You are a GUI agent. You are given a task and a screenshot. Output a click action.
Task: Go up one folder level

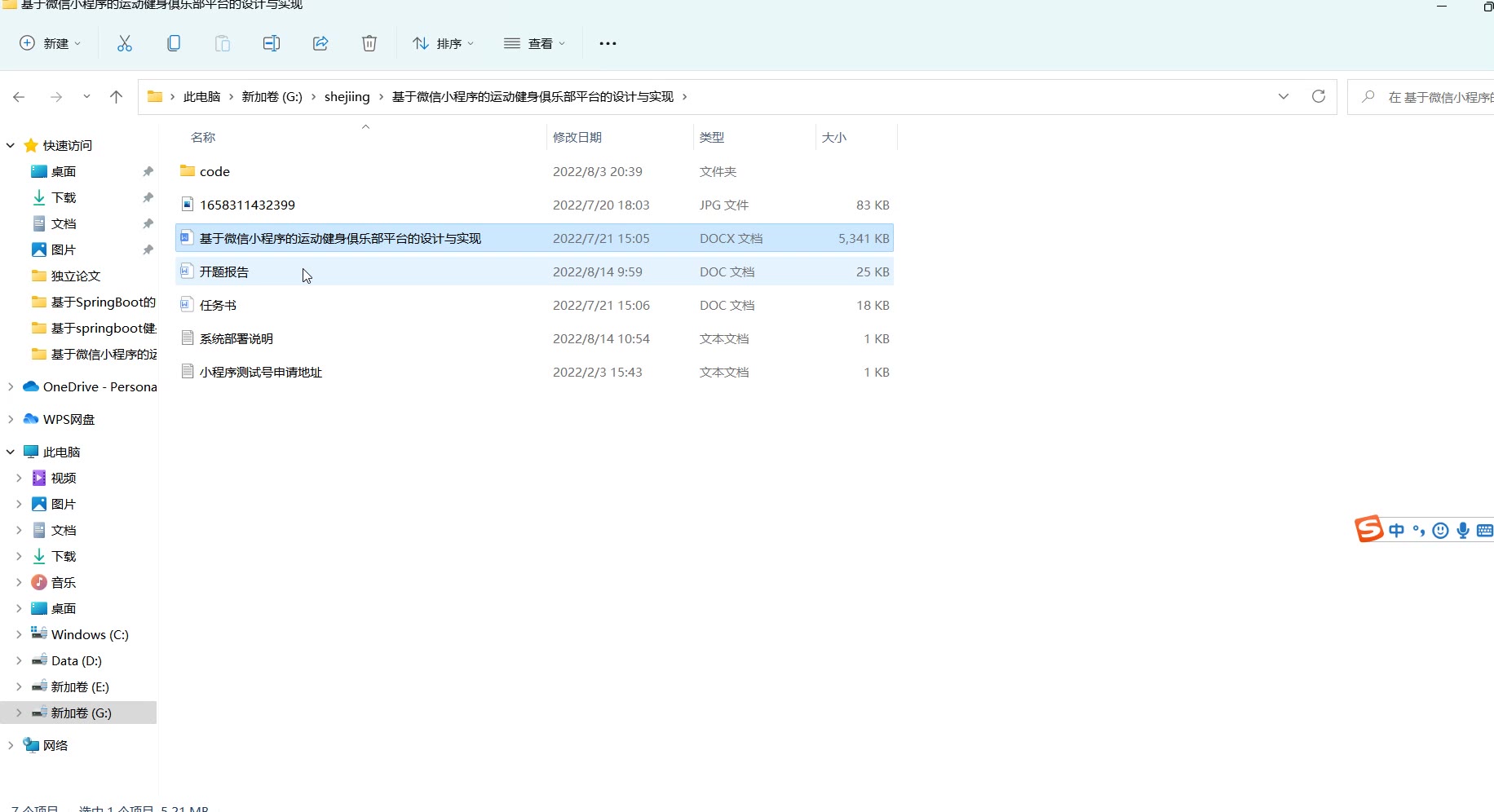(x=117, y=97)
